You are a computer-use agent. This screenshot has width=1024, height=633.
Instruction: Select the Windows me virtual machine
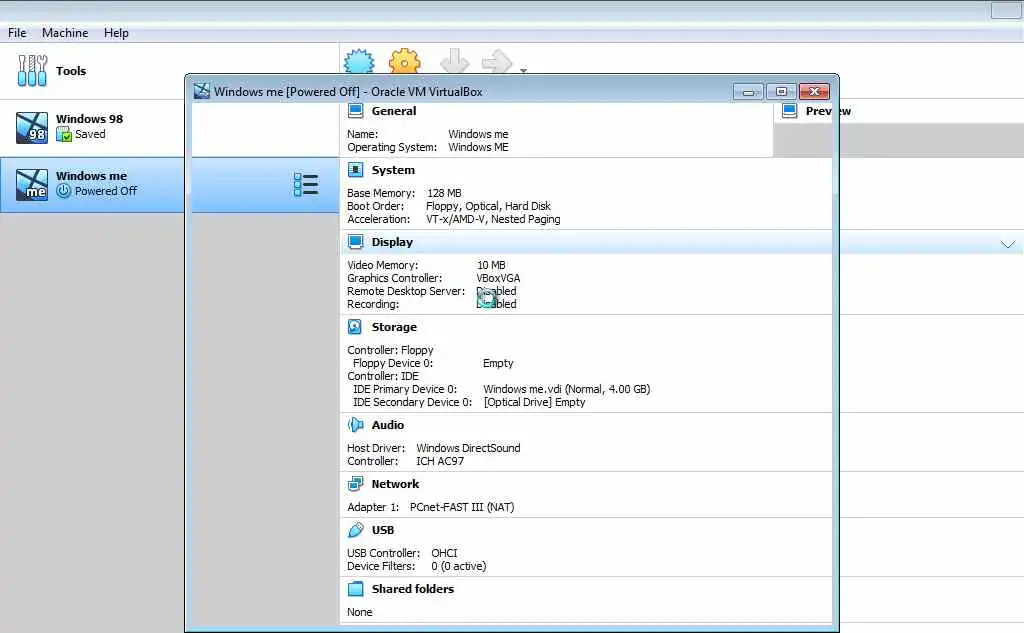(92, 184)
